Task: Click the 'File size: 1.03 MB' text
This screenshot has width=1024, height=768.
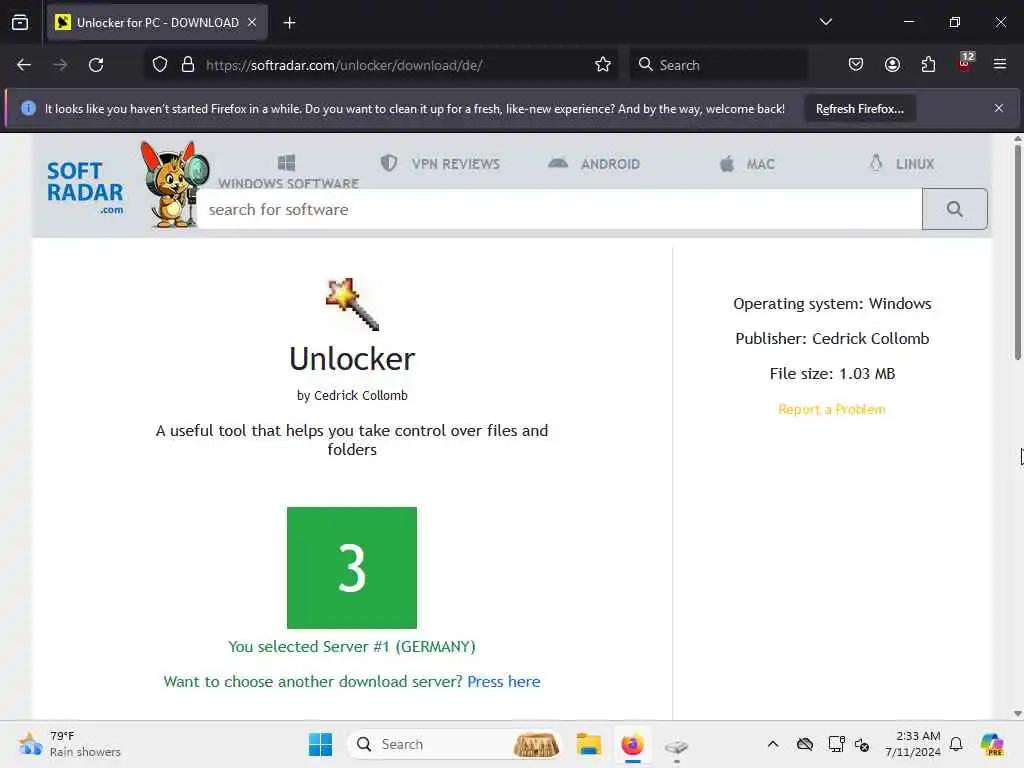Action: (x=832, y=374)
